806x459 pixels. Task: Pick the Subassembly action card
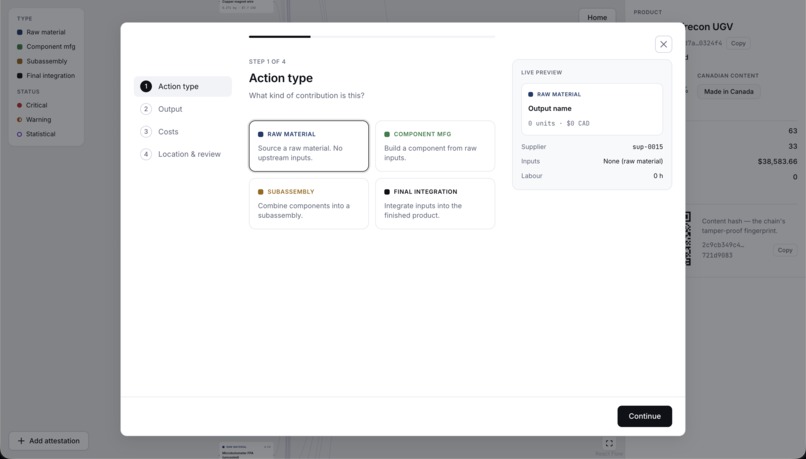coord(308,204)
